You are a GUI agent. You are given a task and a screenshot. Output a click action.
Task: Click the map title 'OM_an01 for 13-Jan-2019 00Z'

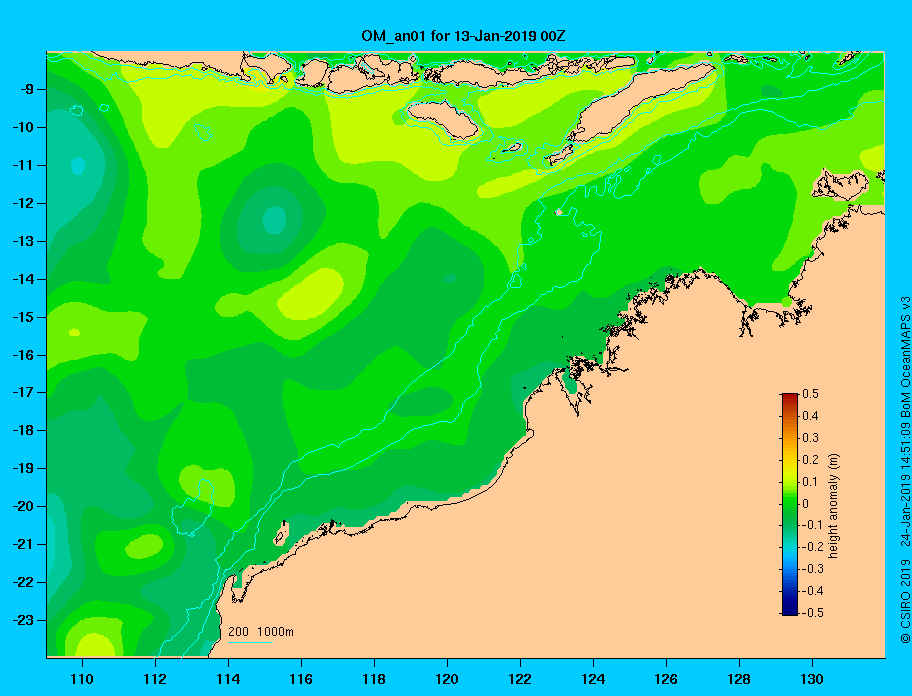click(x=463, y=36)
